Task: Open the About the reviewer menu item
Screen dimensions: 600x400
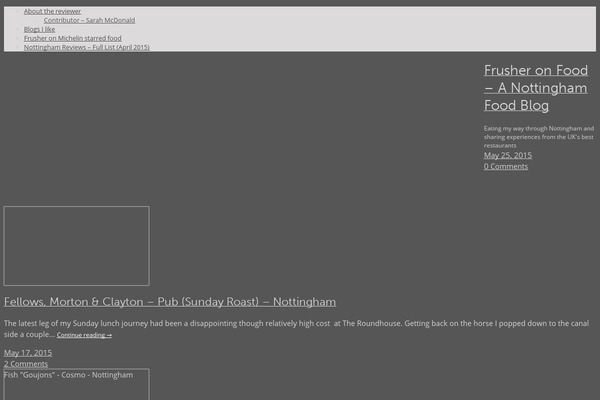Action: point(52,11)
